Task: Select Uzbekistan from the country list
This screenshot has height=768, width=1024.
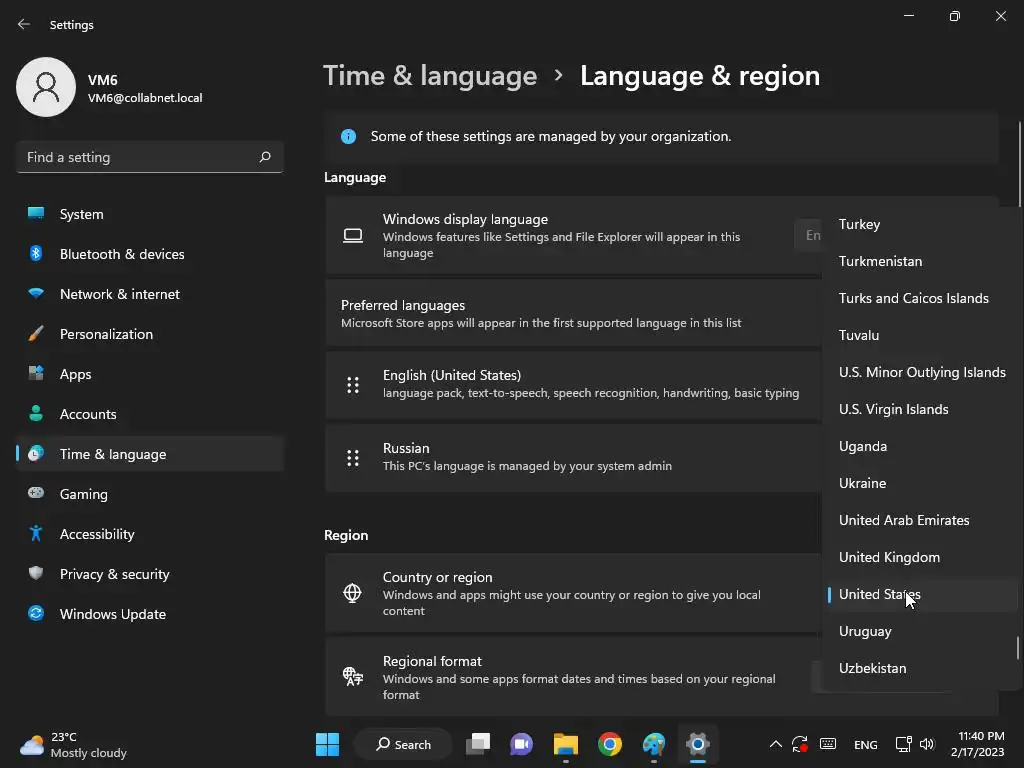Action: (920, 668)
